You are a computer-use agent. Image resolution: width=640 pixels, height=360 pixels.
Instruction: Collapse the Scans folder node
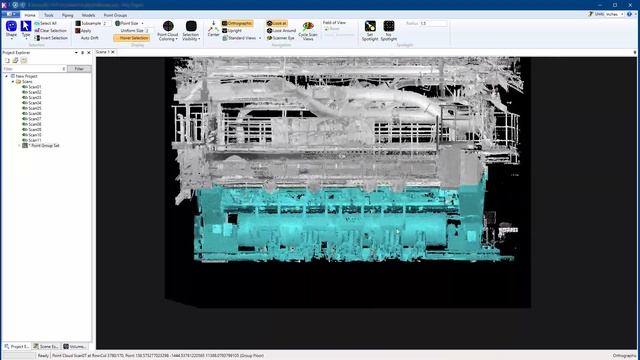coord(13,82)
